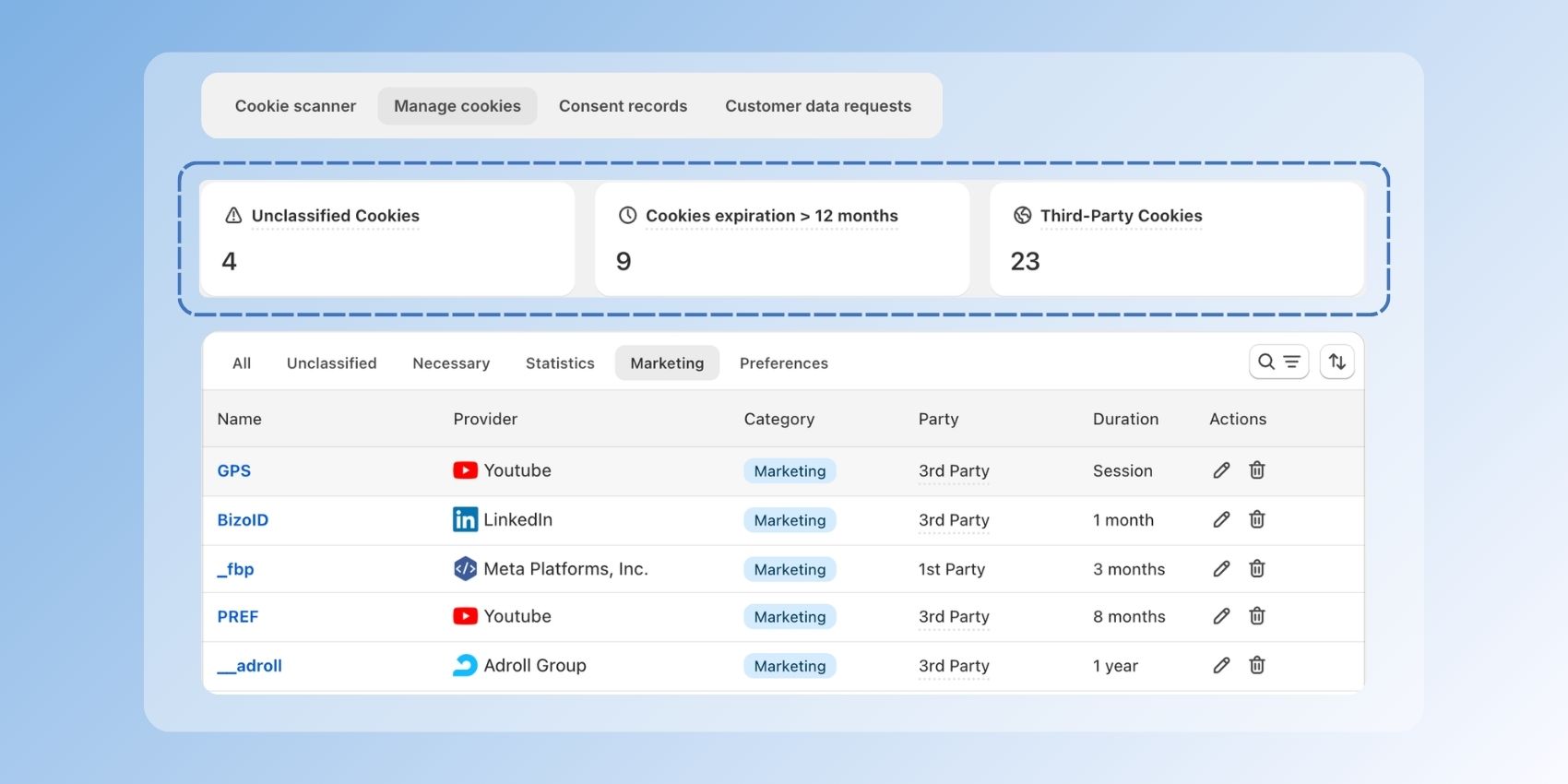
Task: Click the sort arrows button
Action: [x=1336, y=362]
